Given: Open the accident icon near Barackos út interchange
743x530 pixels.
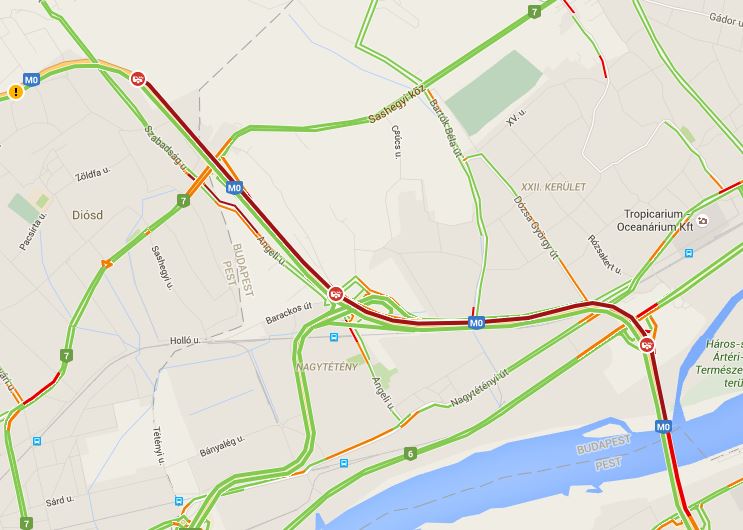Looking at the screenshot, I should 336,294.
